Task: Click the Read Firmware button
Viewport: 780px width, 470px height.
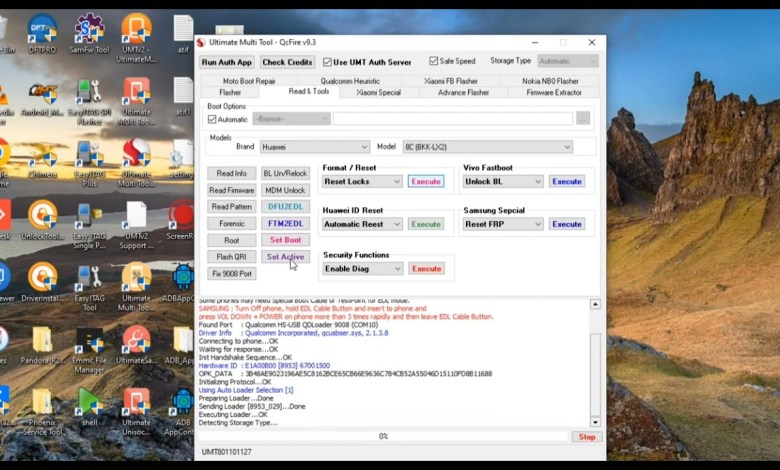Action: (231, 190)
